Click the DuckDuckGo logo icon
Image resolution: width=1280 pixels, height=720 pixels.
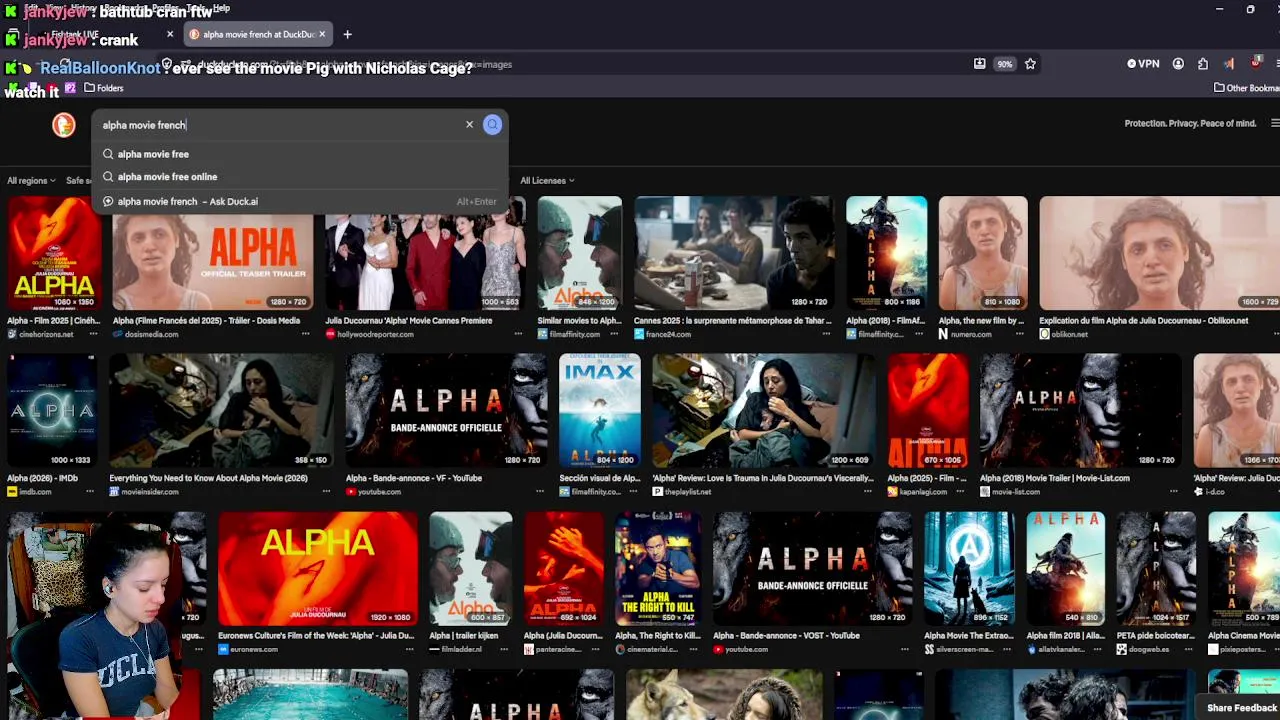pyautogui.click(x=64, y=125)
